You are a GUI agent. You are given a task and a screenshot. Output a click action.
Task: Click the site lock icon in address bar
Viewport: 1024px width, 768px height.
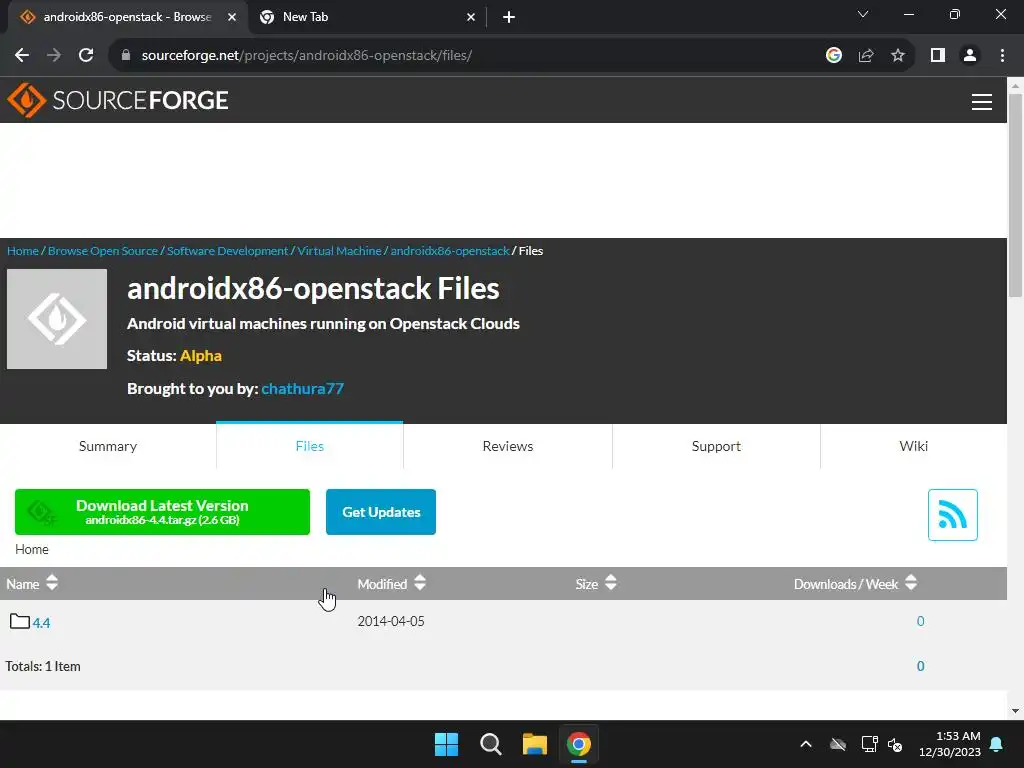click(x=126, y=56)
